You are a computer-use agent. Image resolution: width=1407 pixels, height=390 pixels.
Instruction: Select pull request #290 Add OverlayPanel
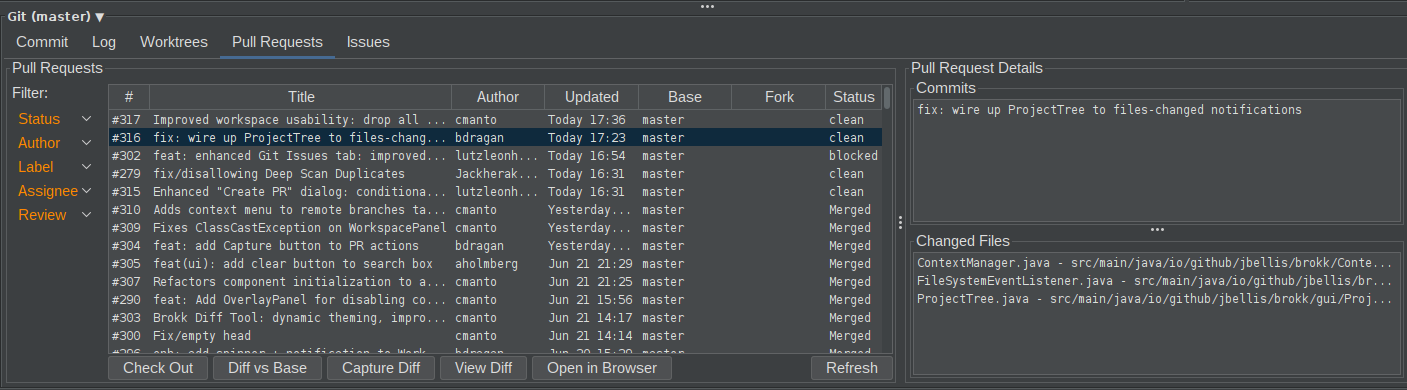coord(495,300)
